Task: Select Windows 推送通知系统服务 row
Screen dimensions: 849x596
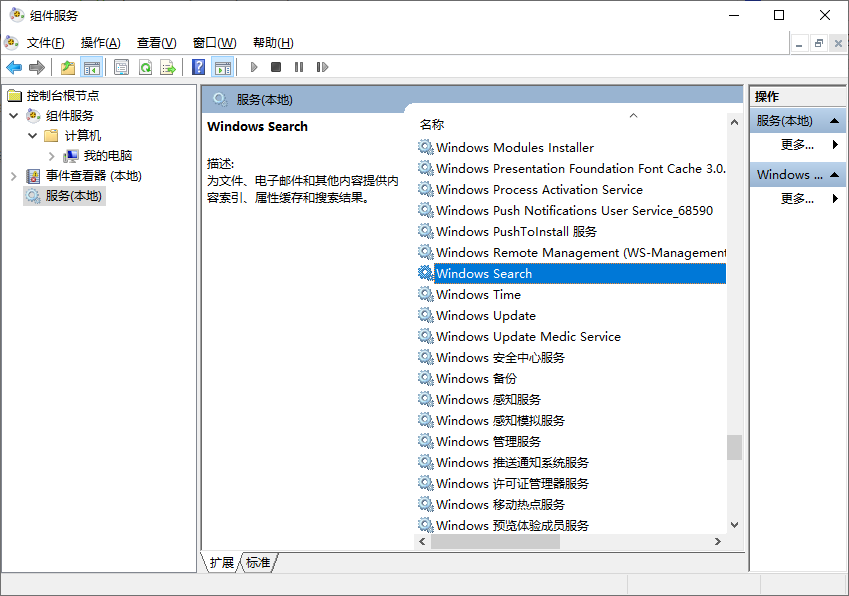Action: tap(571, 462)
